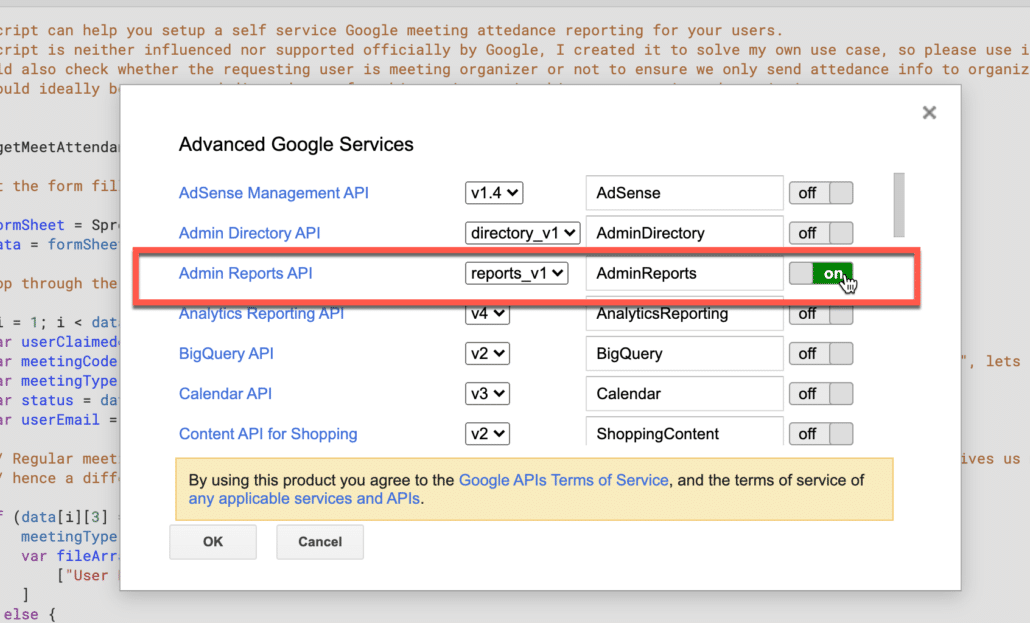
Task: Open the reports_v1 version dropdown
Action: 516,273
